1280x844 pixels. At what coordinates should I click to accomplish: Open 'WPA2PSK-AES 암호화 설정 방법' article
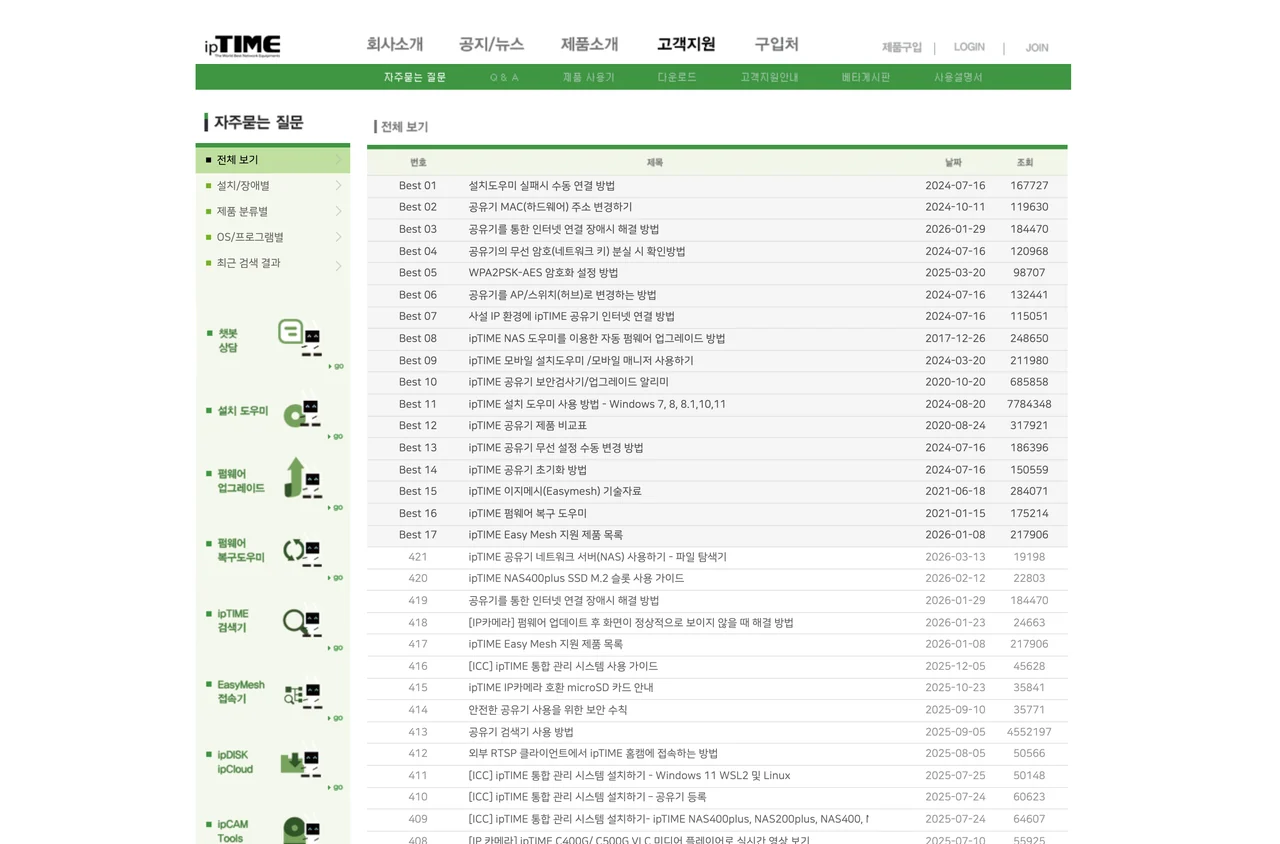(543, 273)
